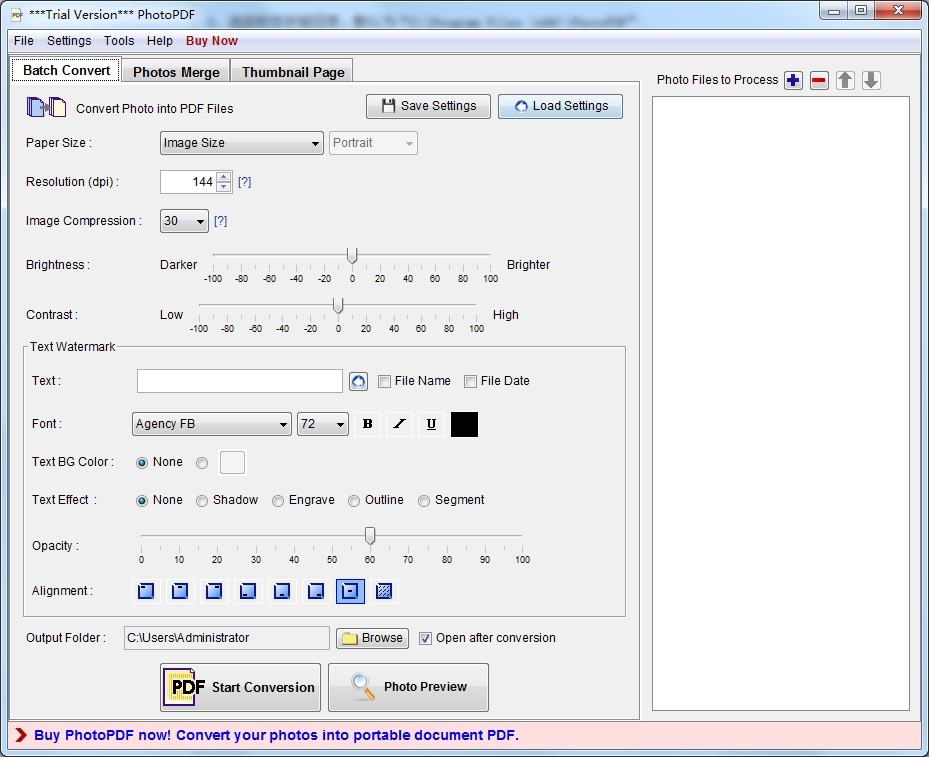Select Engrave text effect
The image size is (929, 757).
click(278, 501)
